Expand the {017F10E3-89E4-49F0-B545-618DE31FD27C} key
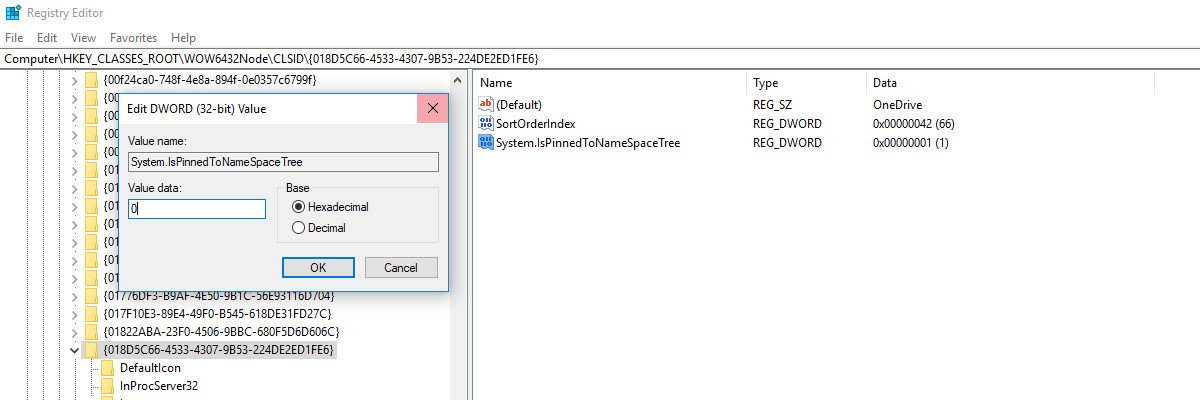 pos(73,314)
